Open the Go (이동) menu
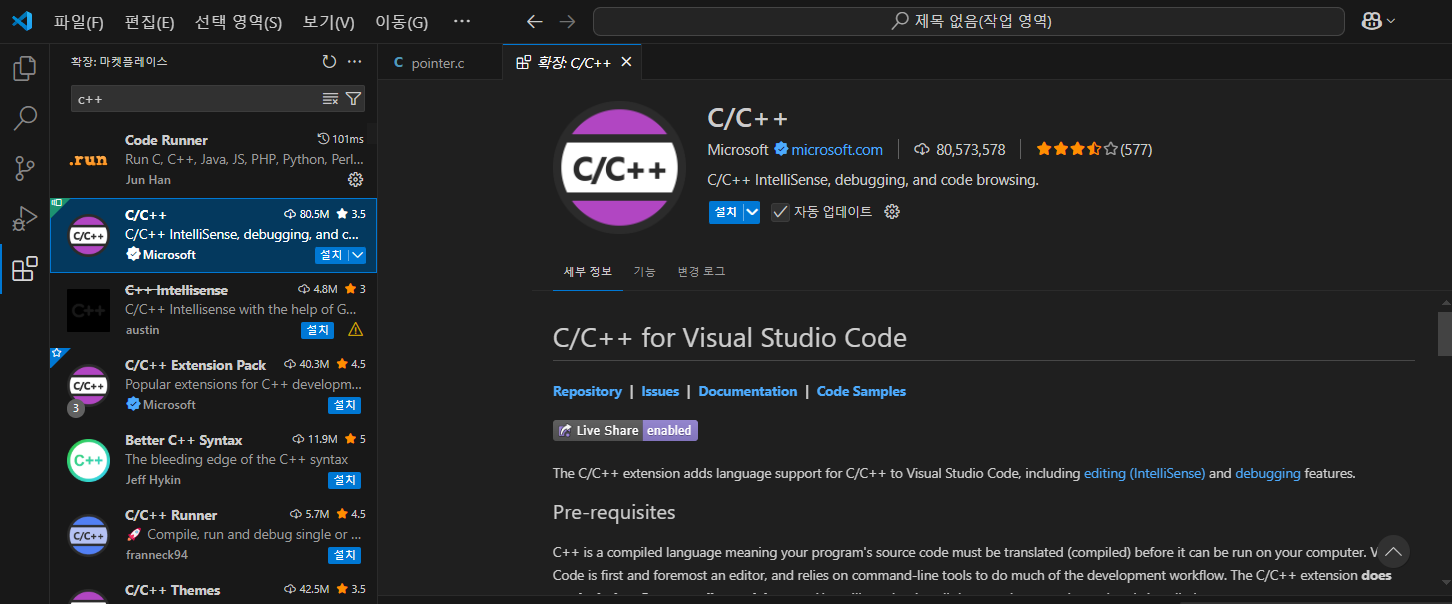The height and width of the screenshot is (604, 1452). point(401,22)
